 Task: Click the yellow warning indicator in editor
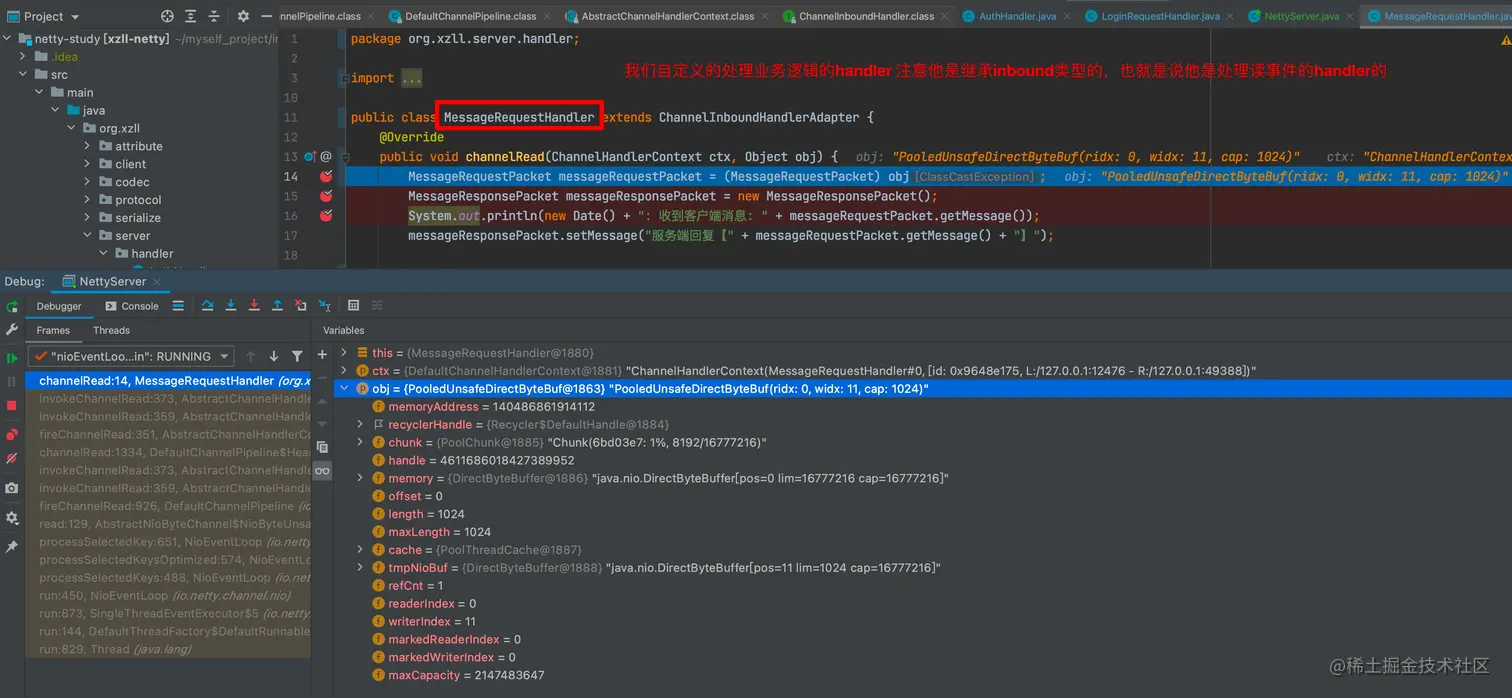1504,40
